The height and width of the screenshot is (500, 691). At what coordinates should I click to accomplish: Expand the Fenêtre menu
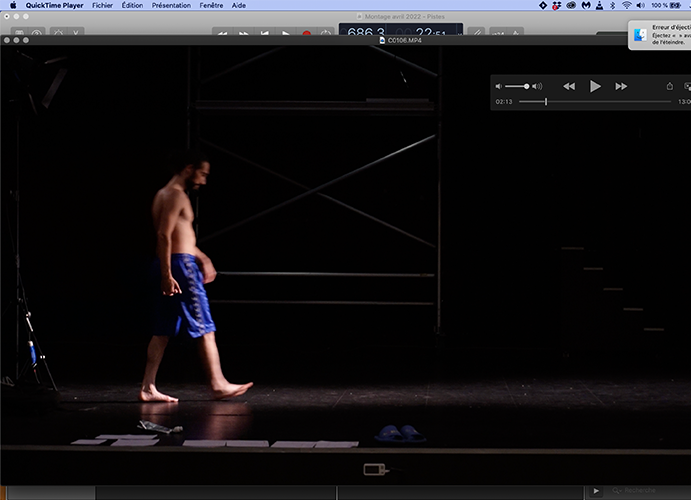click(x=211, y=5)
